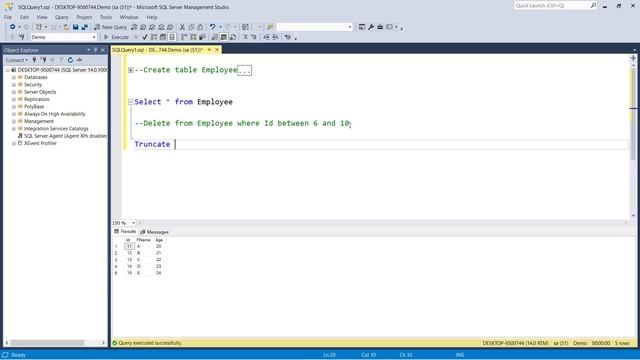Image resolution: width=640 pixels, height=360 pixels.
Task: Click the Solution Explorer window icon
Action: 362,27
